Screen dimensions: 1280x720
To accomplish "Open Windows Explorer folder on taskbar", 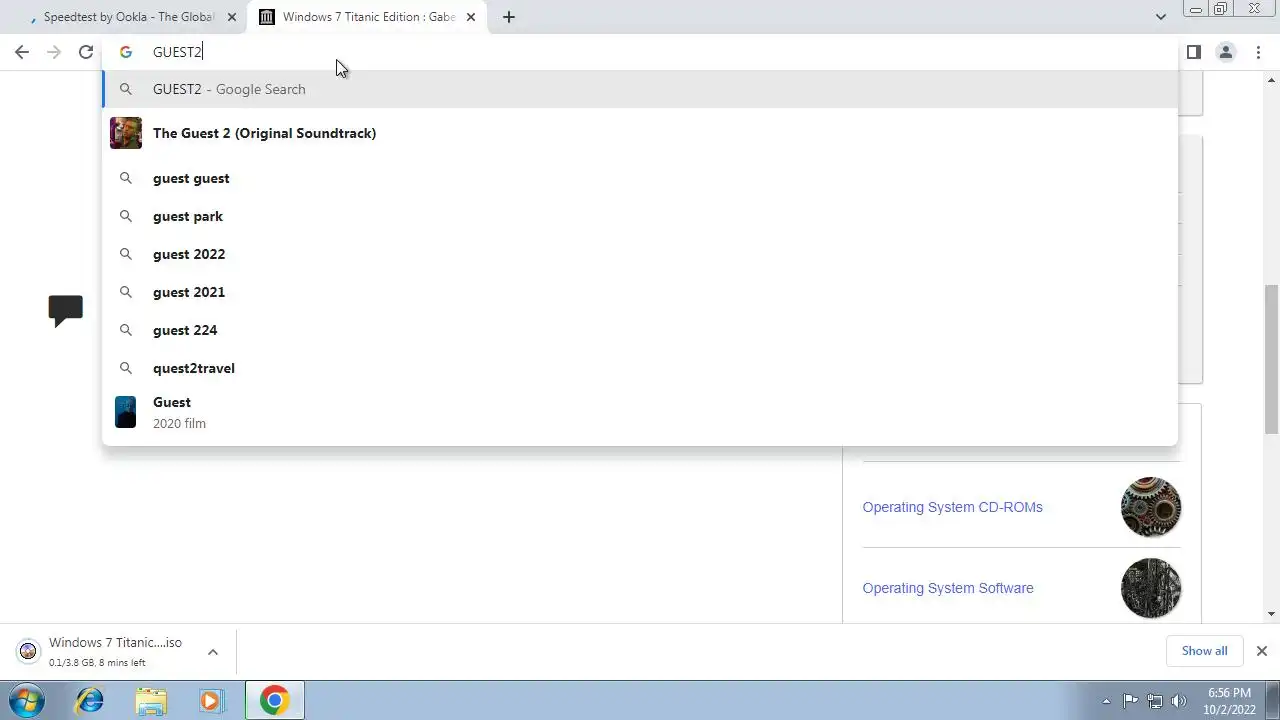I will [x=151, y=700].
